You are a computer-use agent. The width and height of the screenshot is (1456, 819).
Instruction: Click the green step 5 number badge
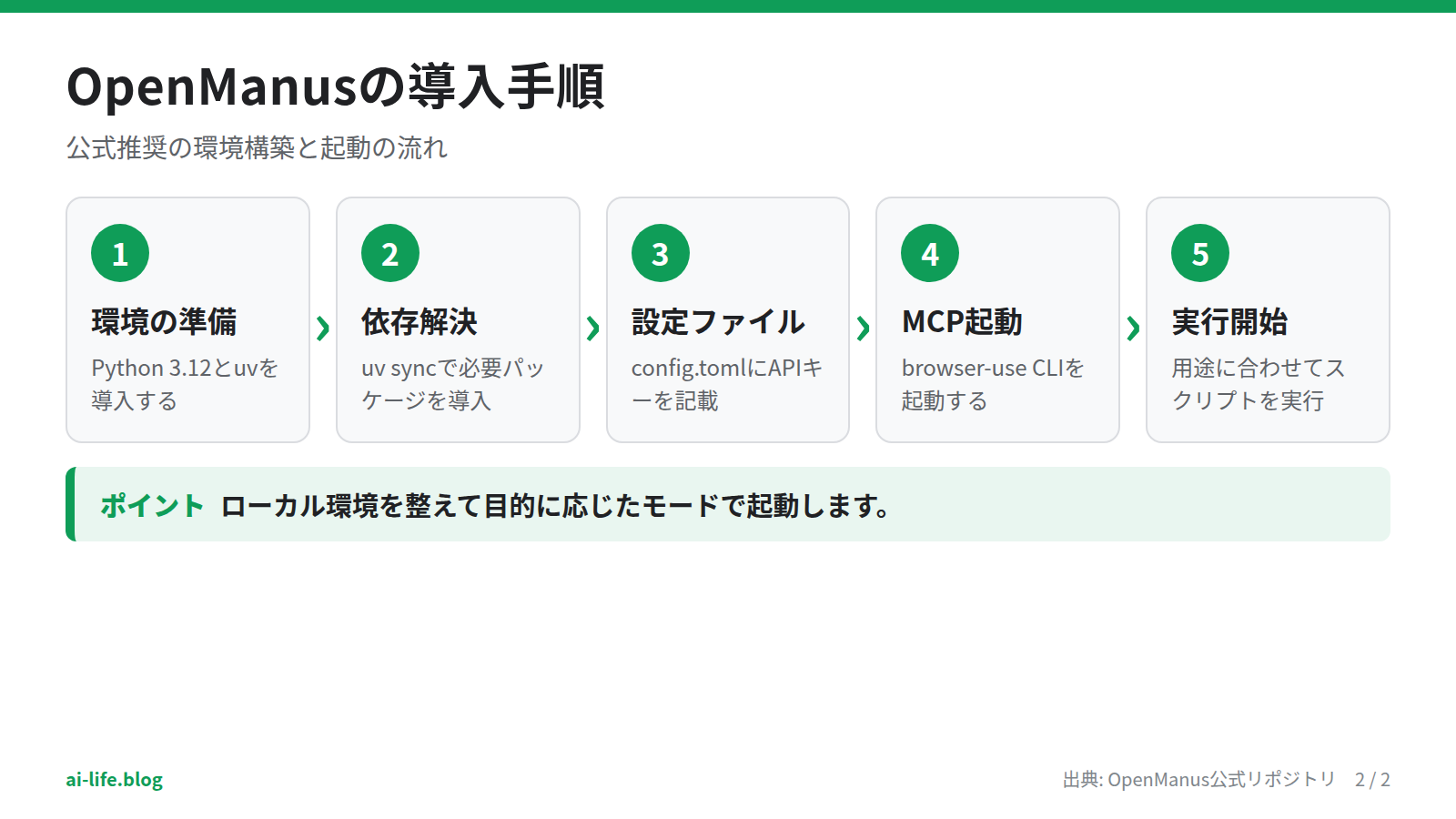click(x=1200, y=253)
